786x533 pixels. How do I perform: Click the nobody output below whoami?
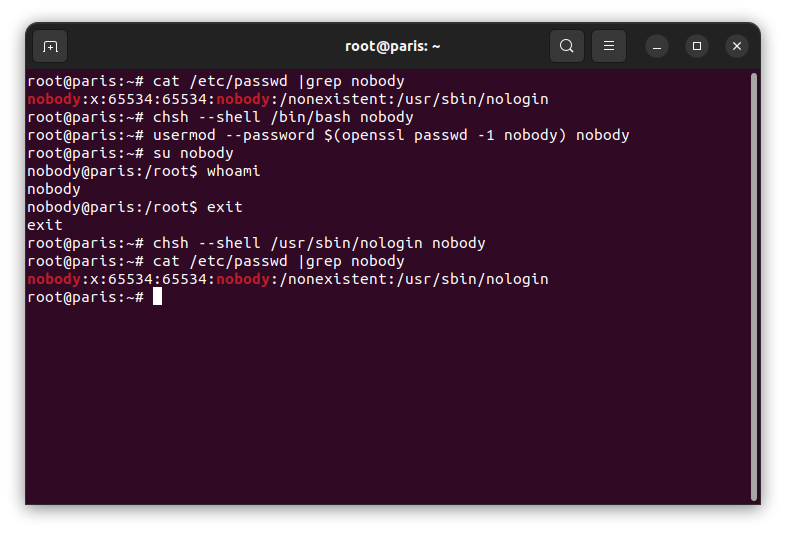(54, 189)
